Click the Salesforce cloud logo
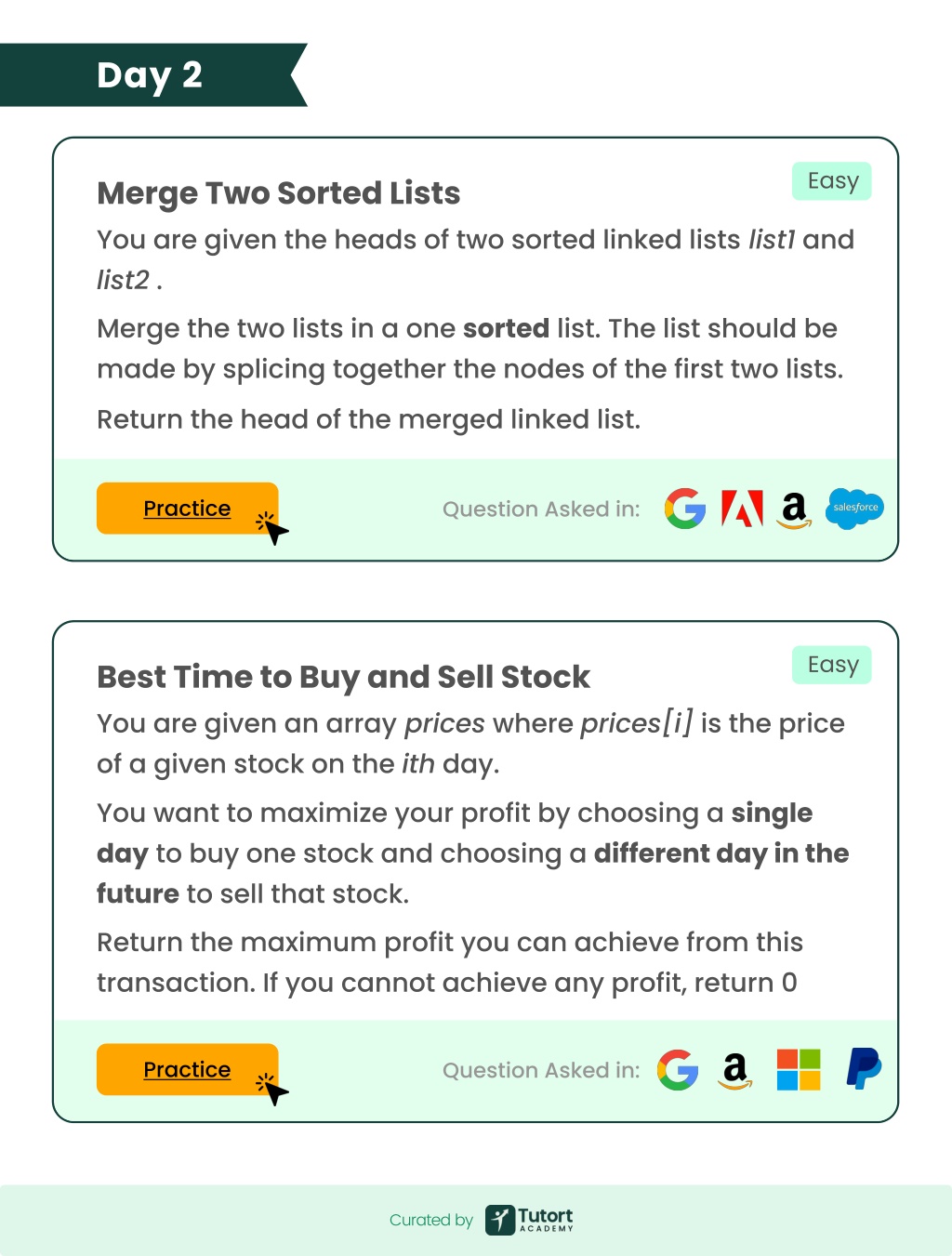Screen dimensions: 952x1256 (x=854, y=509)
